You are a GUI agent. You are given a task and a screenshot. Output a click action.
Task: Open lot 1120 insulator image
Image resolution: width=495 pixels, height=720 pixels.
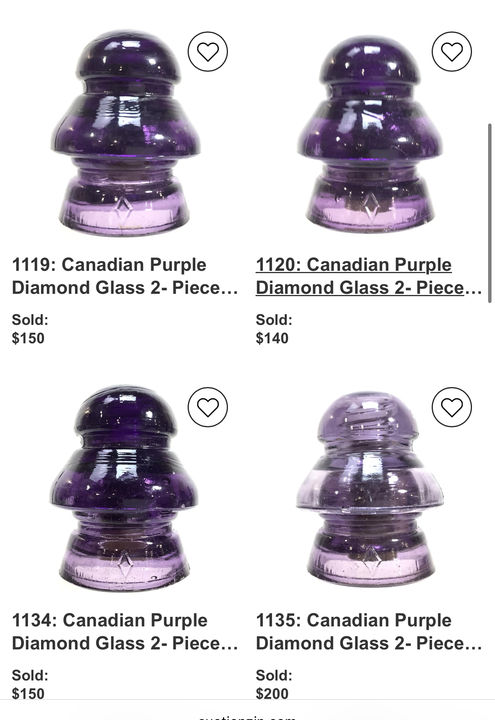pos(370,134)
